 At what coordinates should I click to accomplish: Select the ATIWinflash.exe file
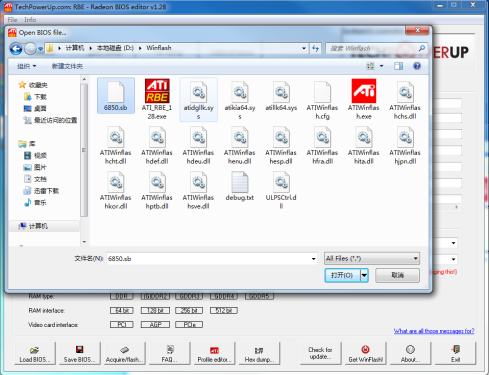click(364, 99)
